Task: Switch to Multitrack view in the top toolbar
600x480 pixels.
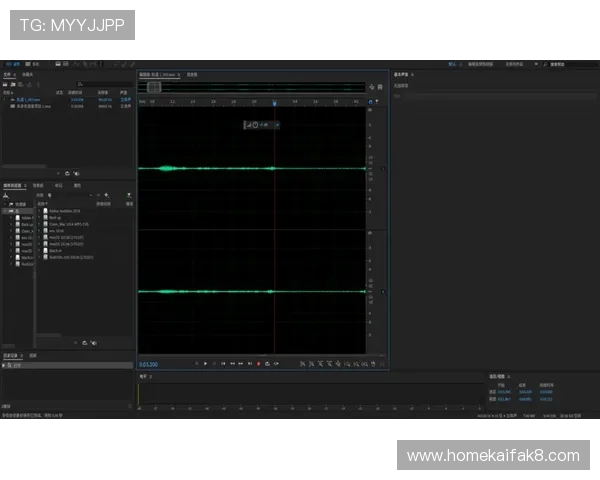Action: click(x=34, y=64)
